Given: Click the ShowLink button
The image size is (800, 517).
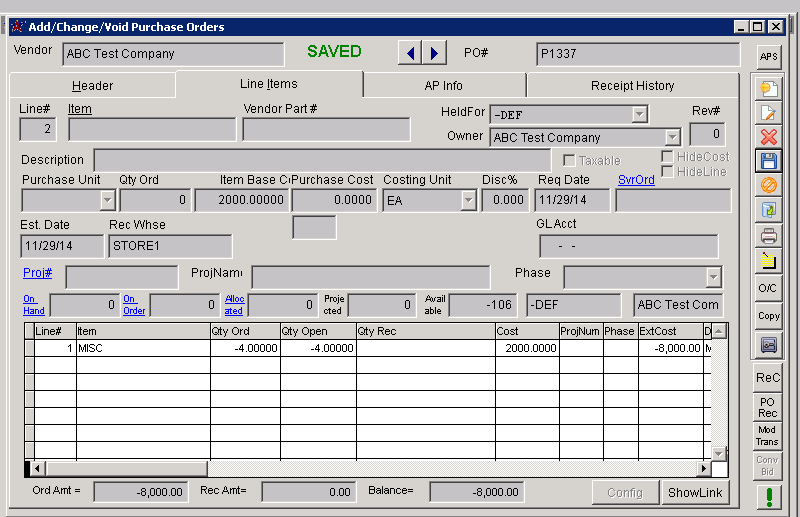Looking at the screenshot, I should tap(695, 492).
